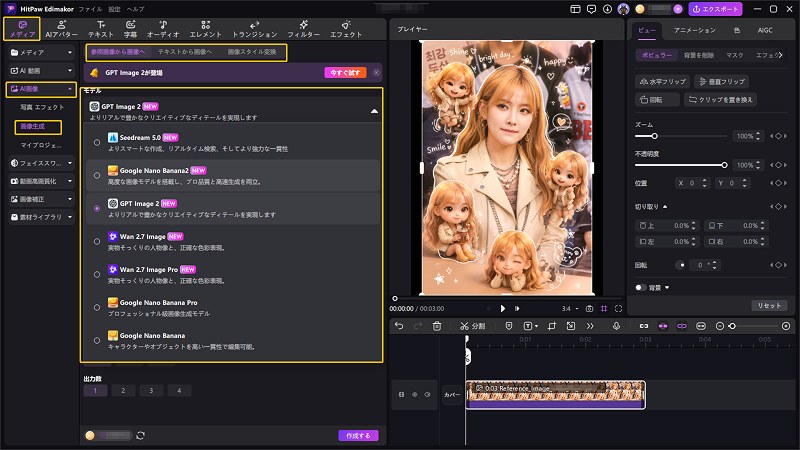Viewport: 800px width, 450px height.
Task: Switch to 画像スタイル変換 tab
Action: (x=252, y=52)
